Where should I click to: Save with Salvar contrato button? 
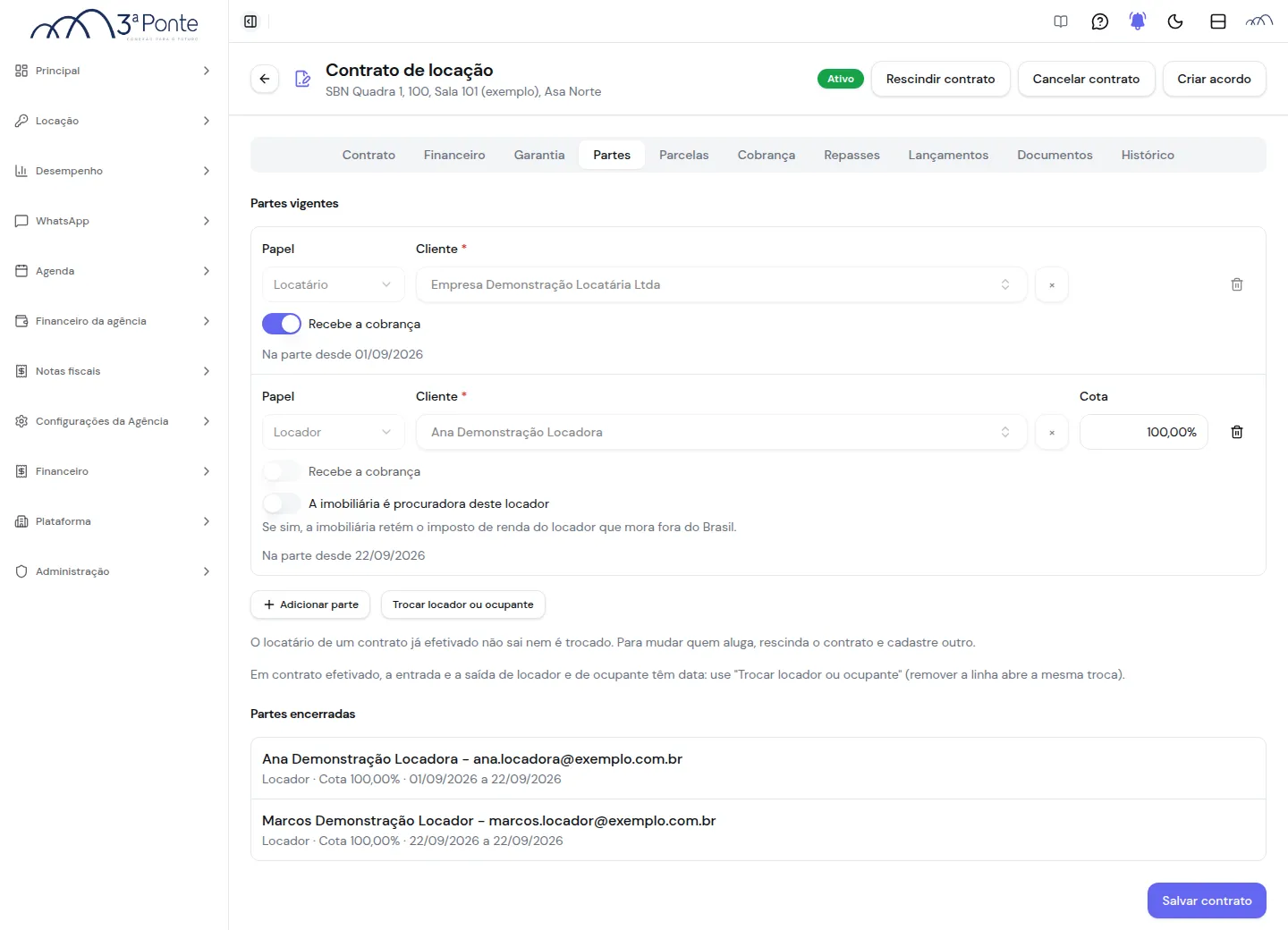click(1207, 900)
